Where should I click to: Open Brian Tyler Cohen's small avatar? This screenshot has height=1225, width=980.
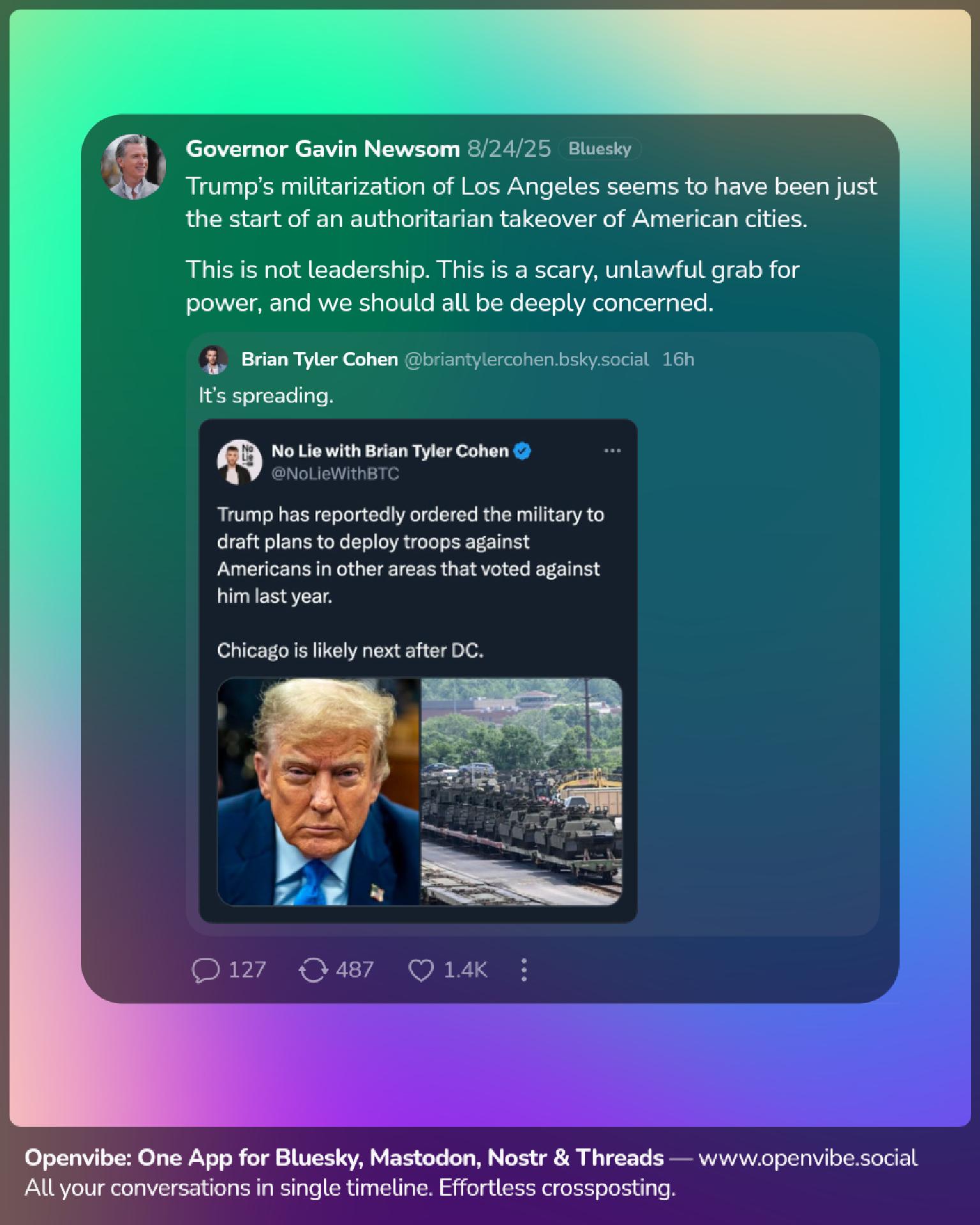tap(213, 360)
